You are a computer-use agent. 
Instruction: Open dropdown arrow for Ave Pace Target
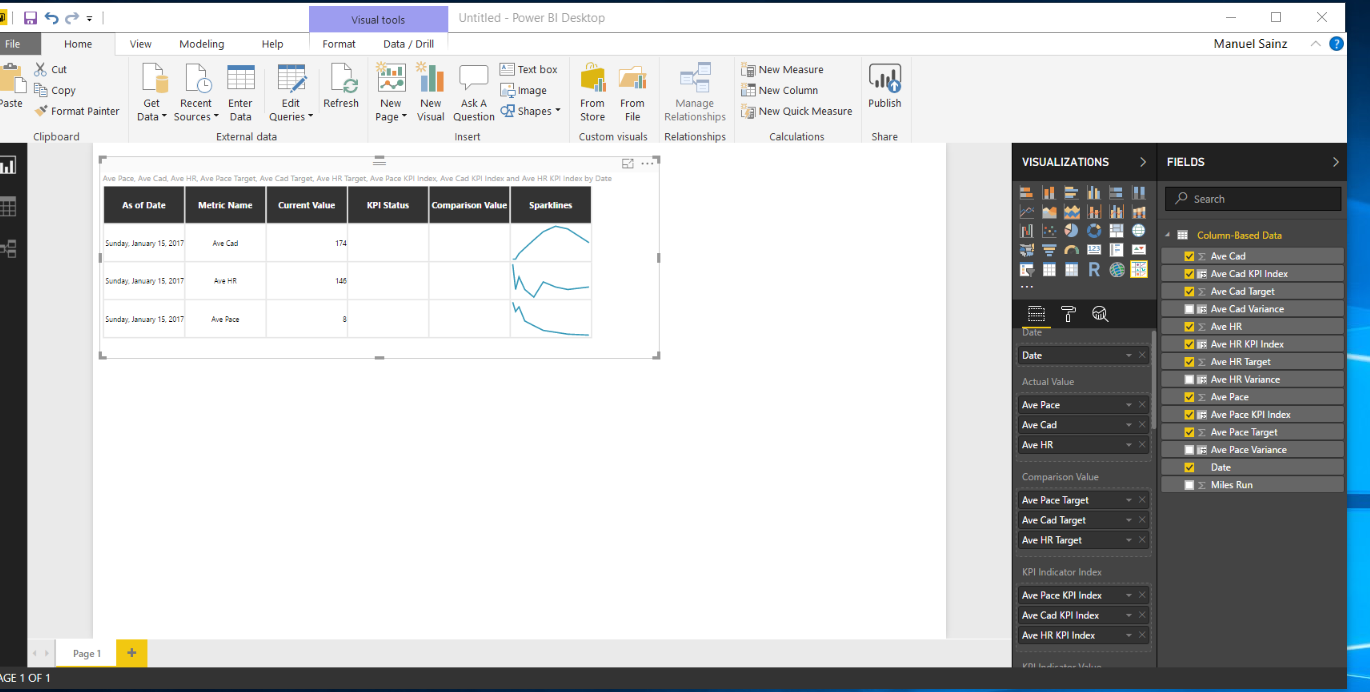pyautogui.click(x=1129, y=500)
